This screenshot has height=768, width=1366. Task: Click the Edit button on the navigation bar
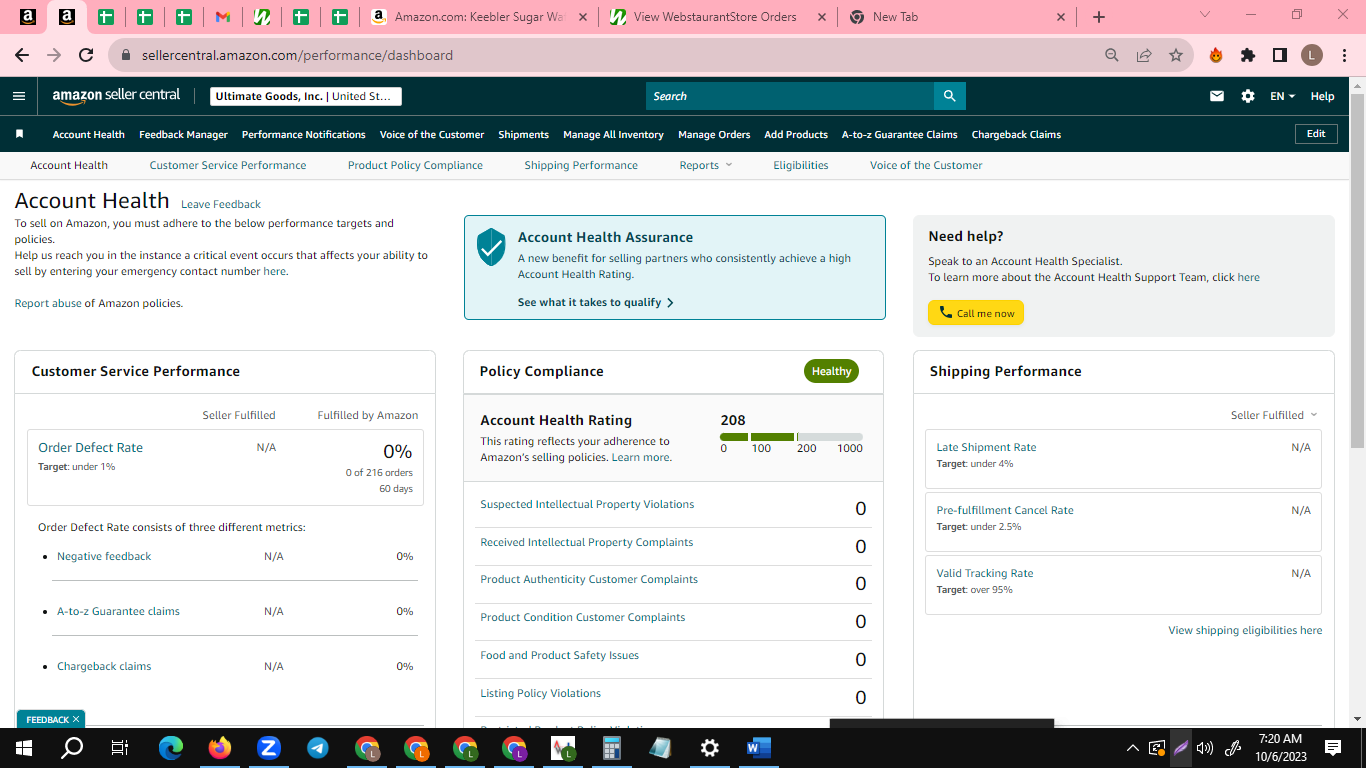[x=1316, y=134]
